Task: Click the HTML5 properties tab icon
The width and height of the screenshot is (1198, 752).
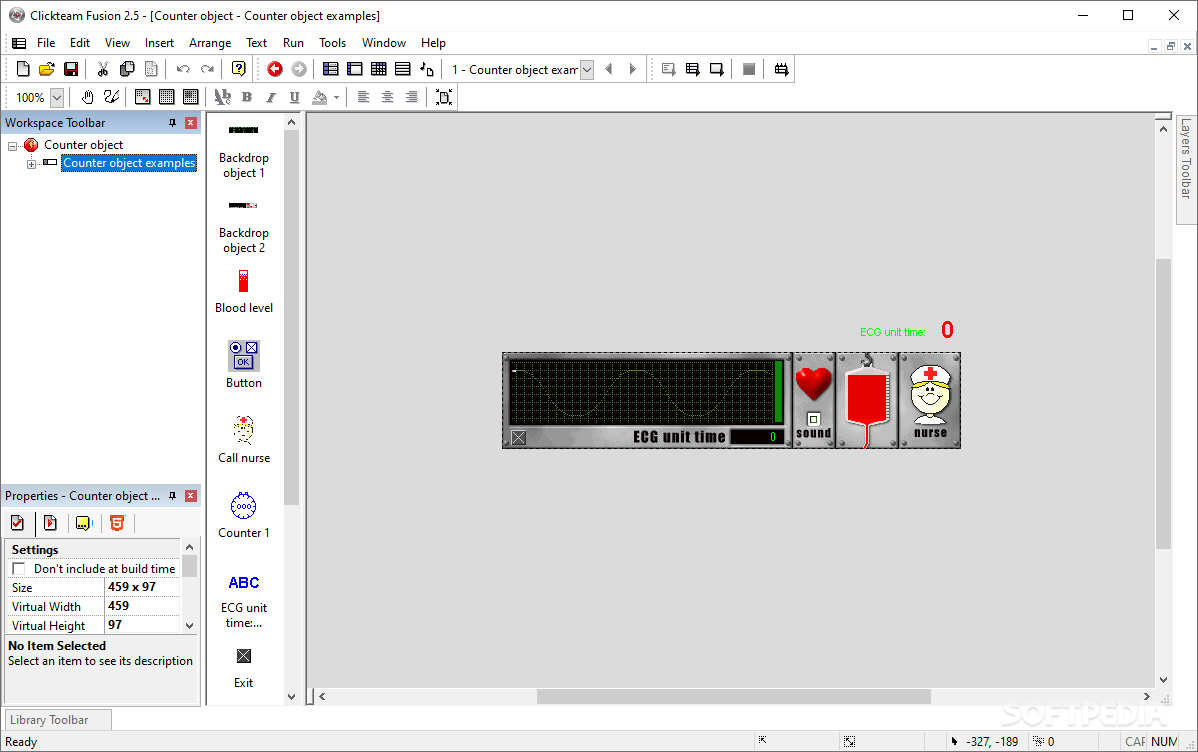Action: coord(117,523)
